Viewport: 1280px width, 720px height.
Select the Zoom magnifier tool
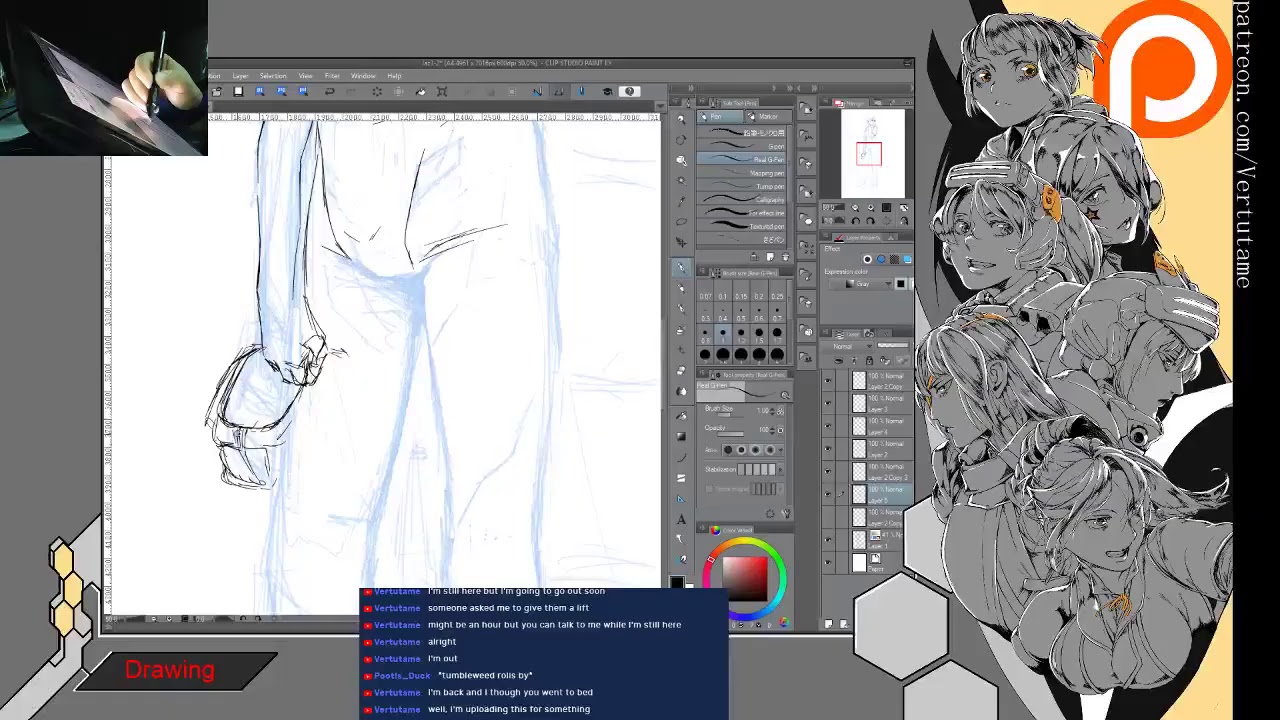[x=682, y=119]
